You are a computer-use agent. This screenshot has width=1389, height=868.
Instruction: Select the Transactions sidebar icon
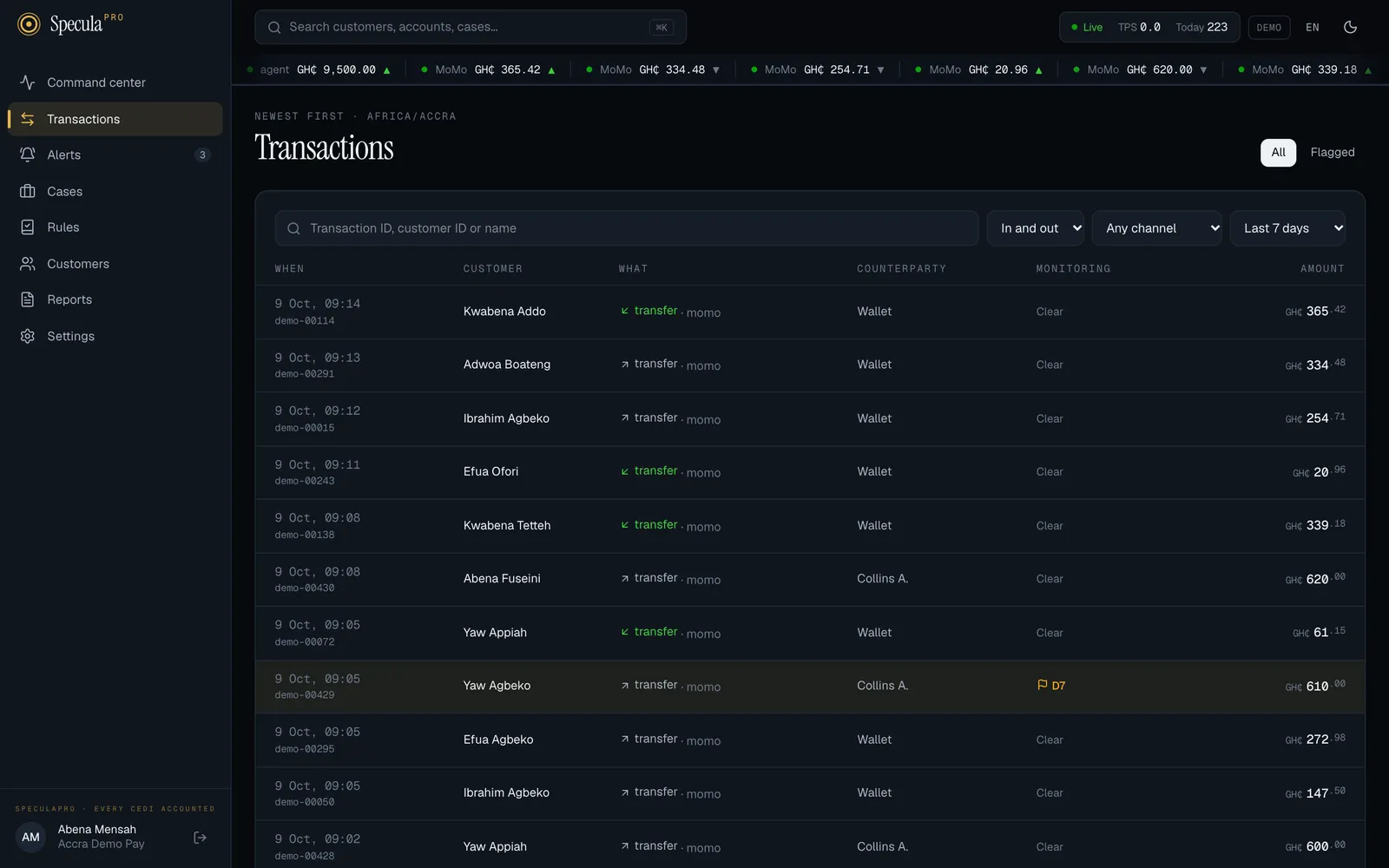[28, 119]
